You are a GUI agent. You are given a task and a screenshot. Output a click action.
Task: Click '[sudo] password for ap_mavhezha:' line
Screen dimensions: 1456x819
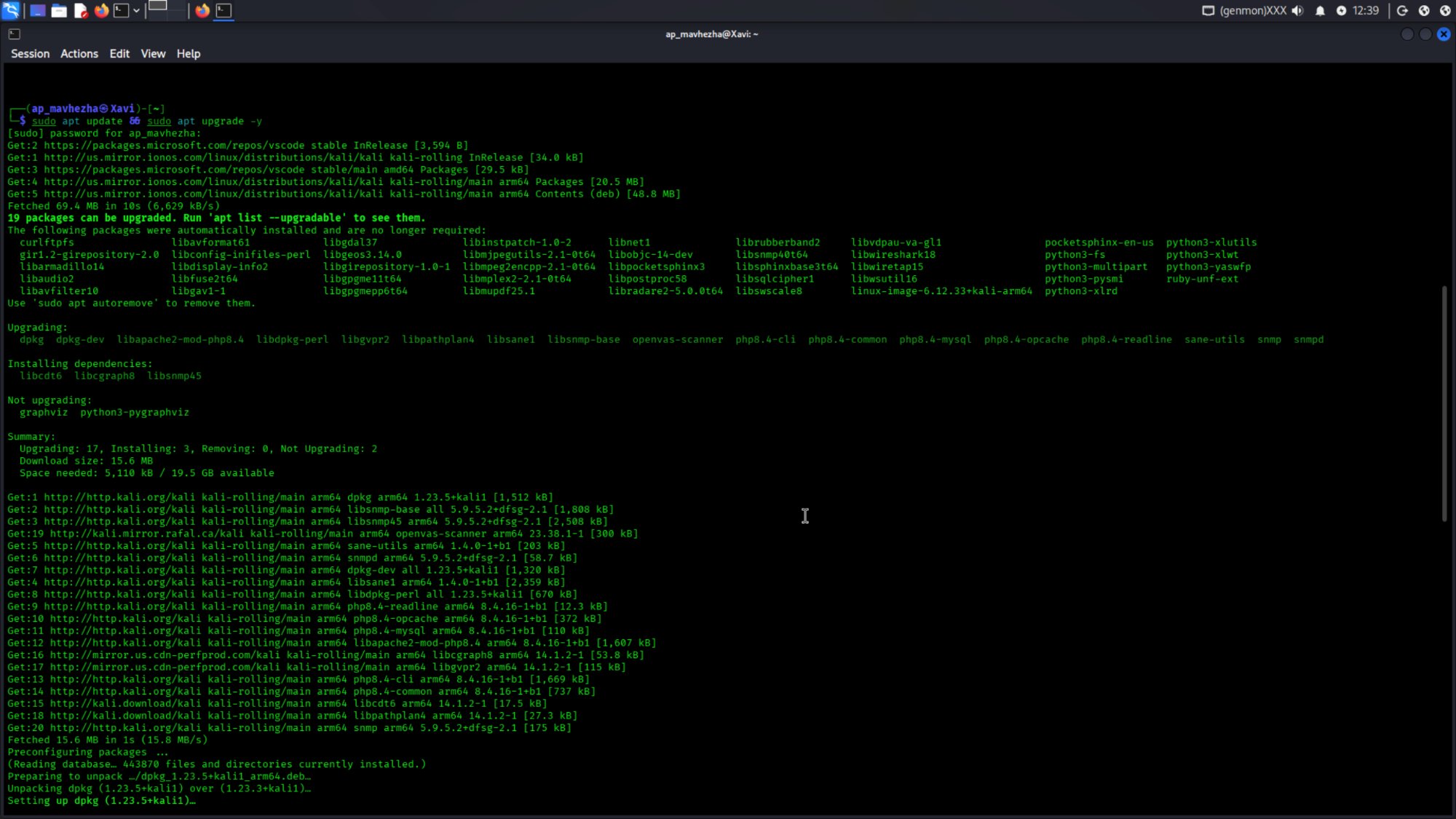(104, 133)
